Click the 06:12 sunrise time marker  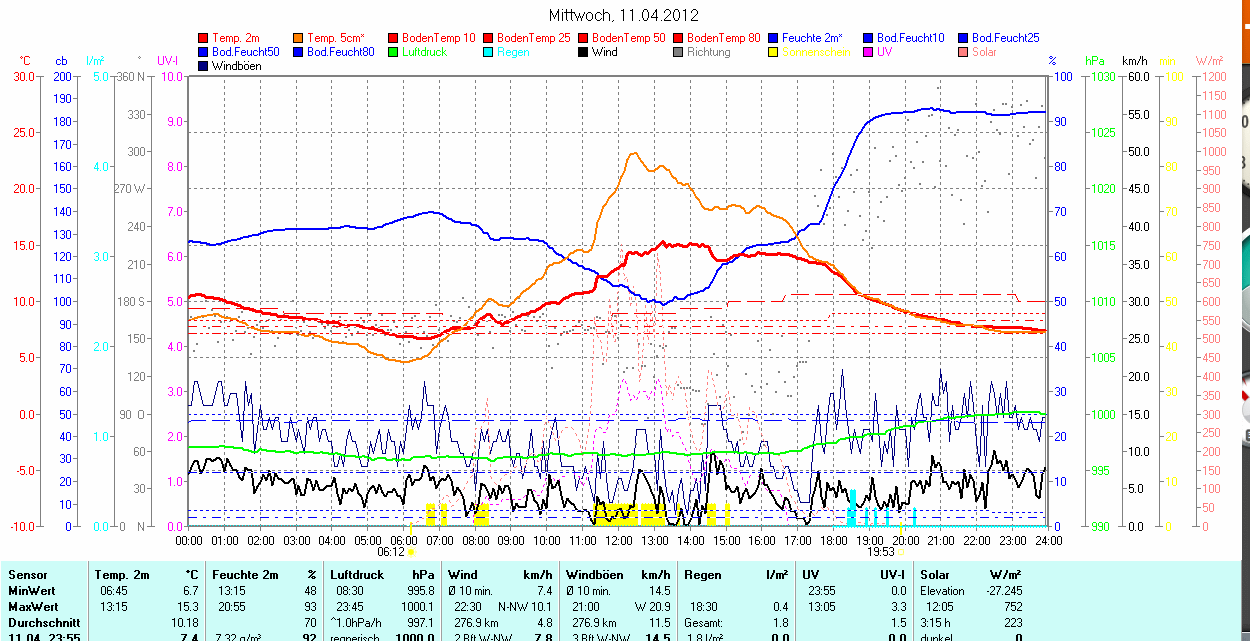click(x=391, y=551)
